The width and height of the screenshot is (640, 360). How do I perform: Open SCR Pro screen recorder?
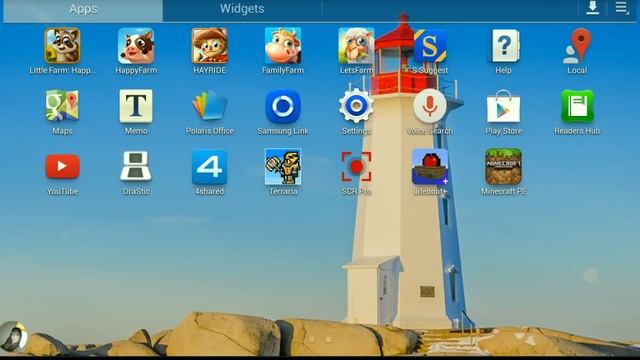coord(356,167)
